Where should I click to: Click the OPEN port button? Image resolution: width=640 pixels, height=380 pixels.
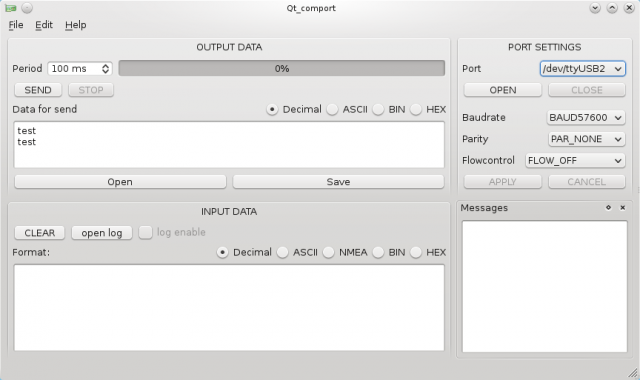[503, 90]
